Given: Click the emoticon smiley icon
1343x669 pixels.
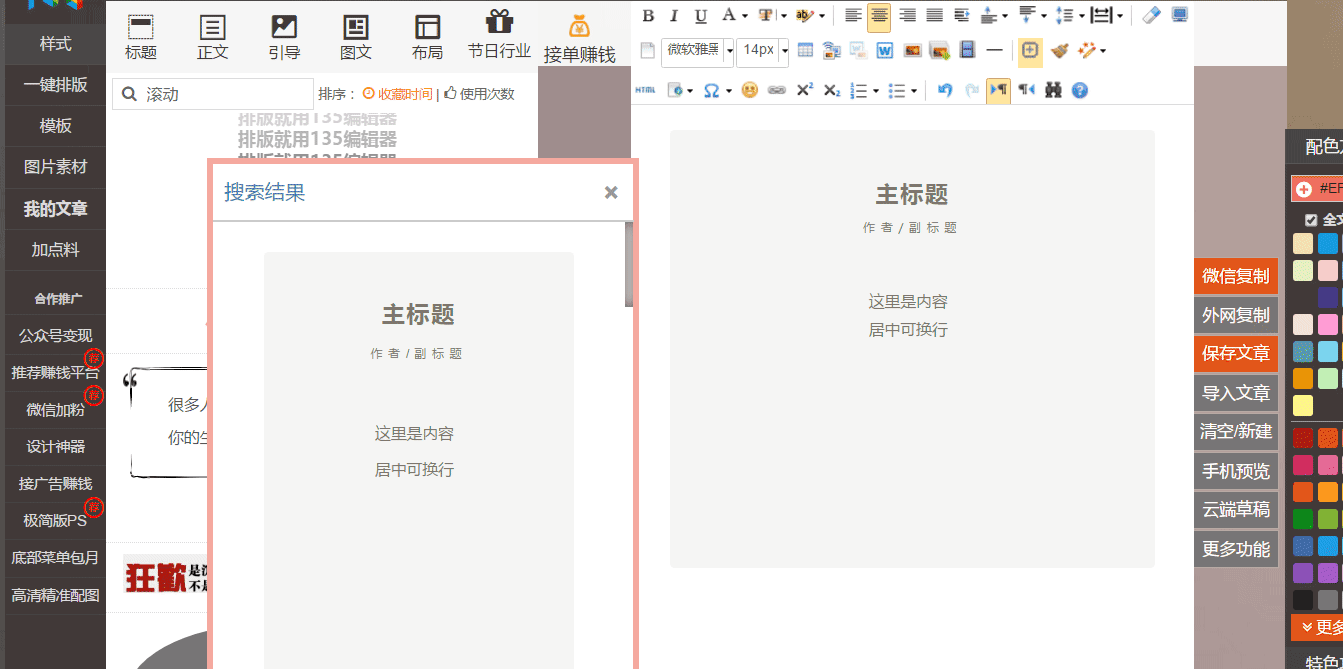Looking at the screenshot, I should [749, 90].
